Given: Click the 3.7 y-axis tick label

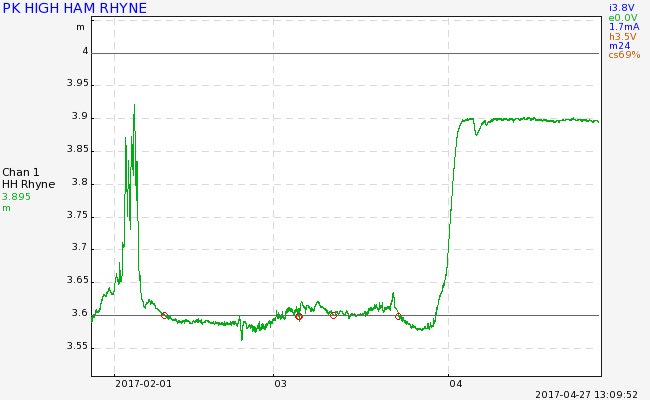Looking at the screenshot, I should tap(80, 247).
